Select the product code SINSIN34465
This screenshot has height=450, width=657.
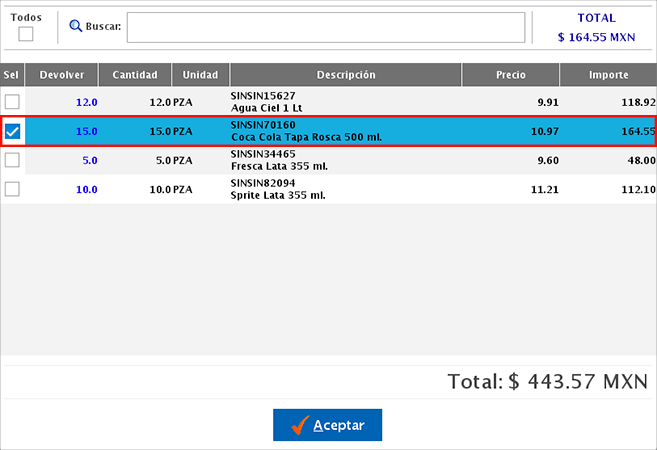click(263, 154)
